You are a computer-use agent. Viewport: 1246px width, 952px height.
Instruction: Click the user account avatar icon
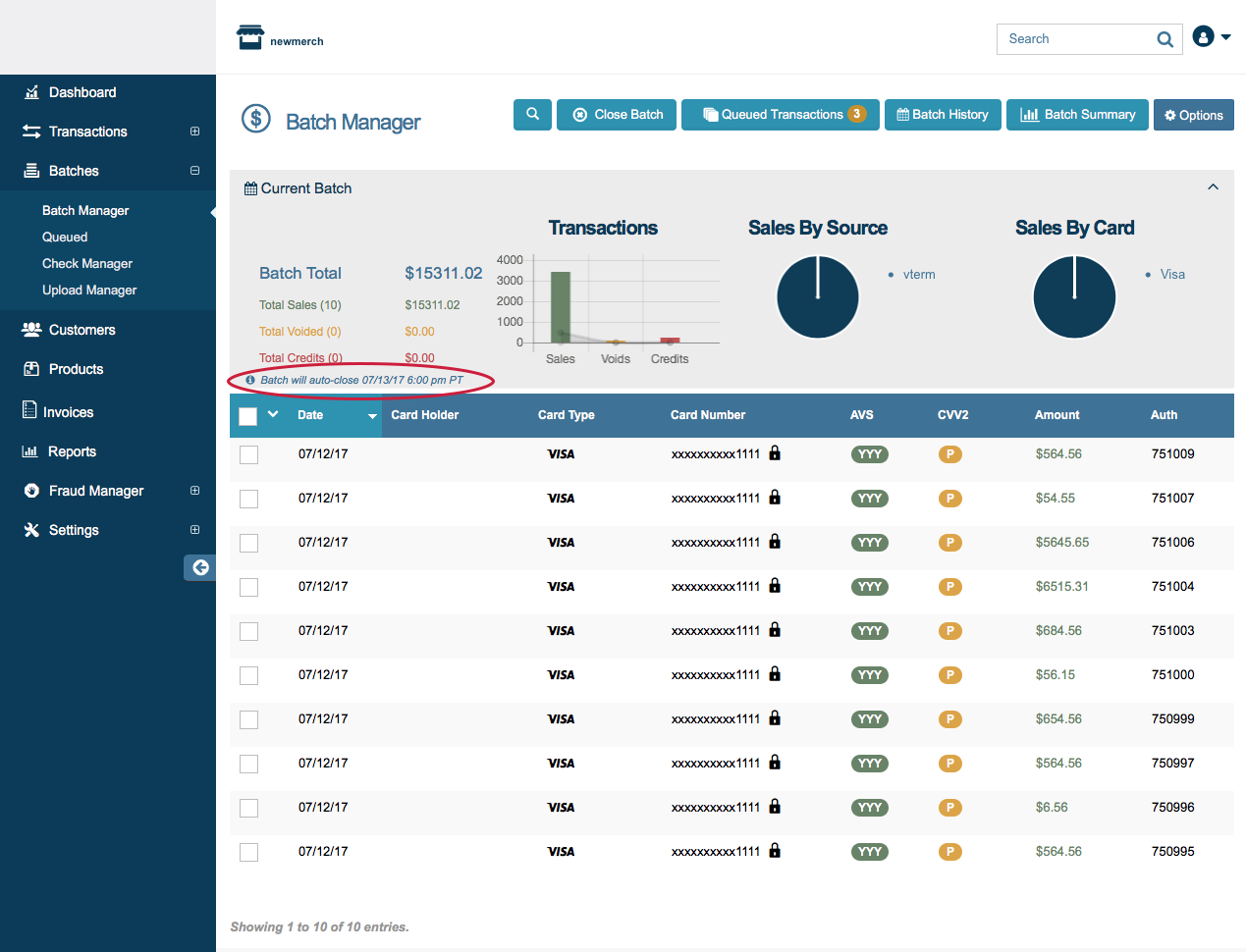pyautogui.click(x=1203, y=37)
